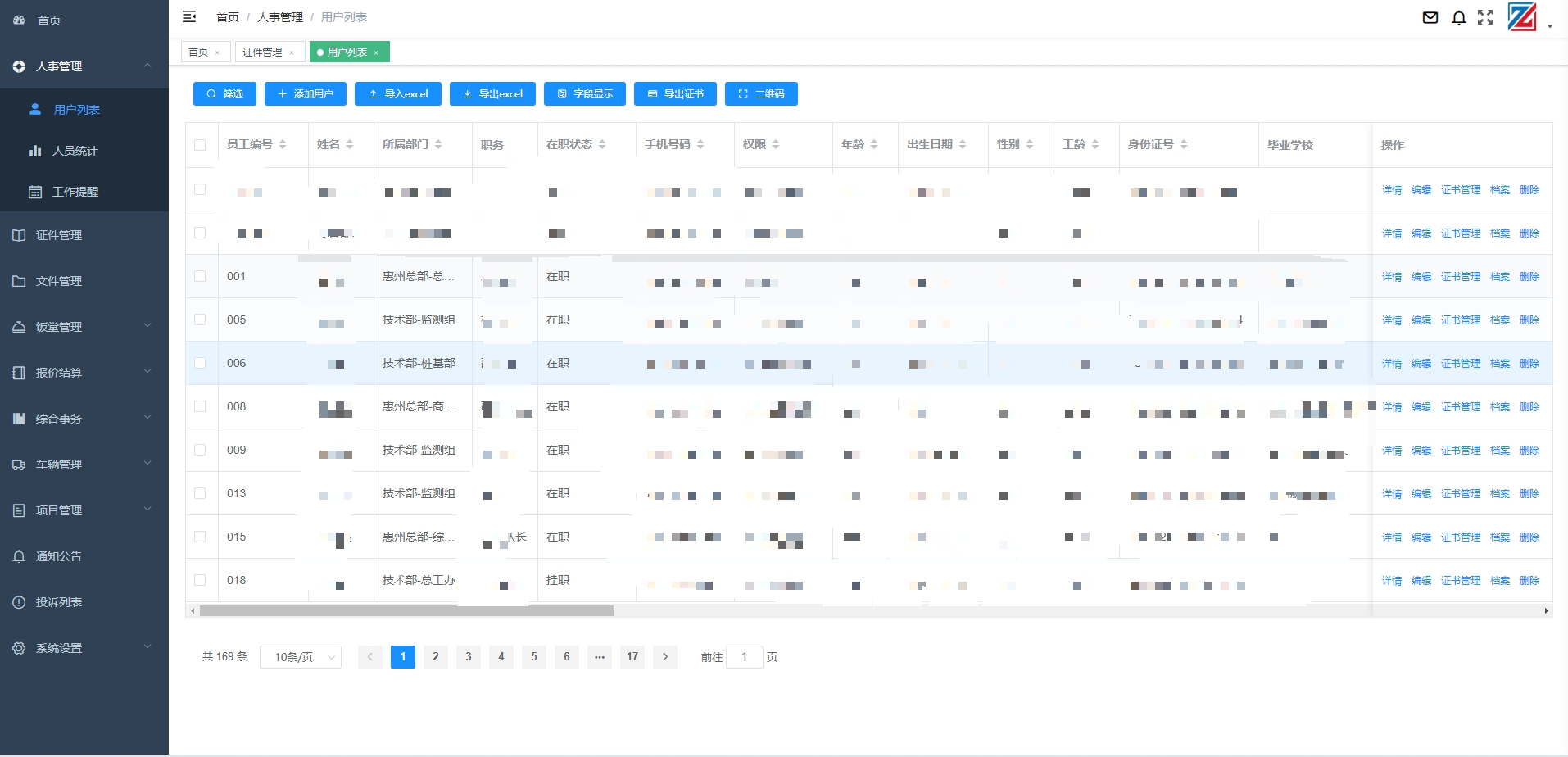Click the 导出证书 button

(675, 94)
